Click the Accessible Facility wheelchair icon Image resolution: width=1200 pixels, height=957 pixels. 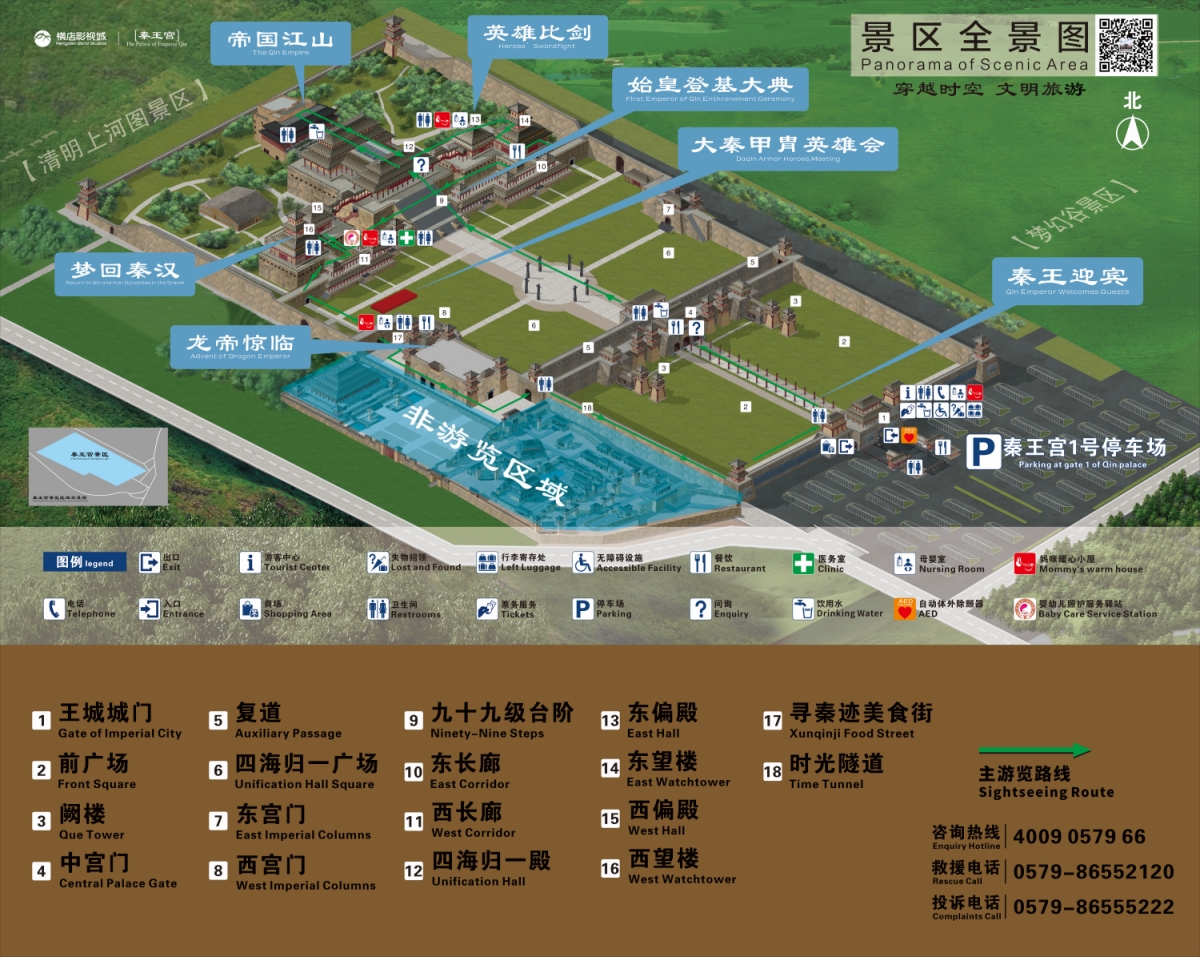coord(583,562)
